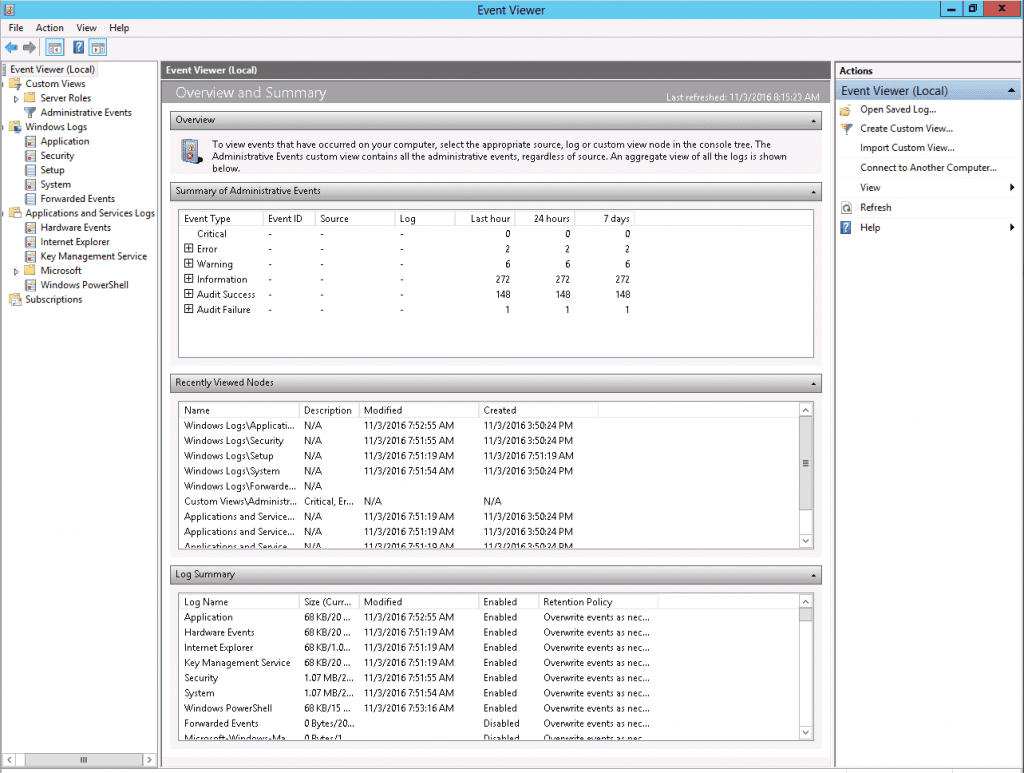Image resolution: width=1024 pixels, height=773 pixels.
Task: Select the Security log icon in the tree
Action: click(31, 155)
